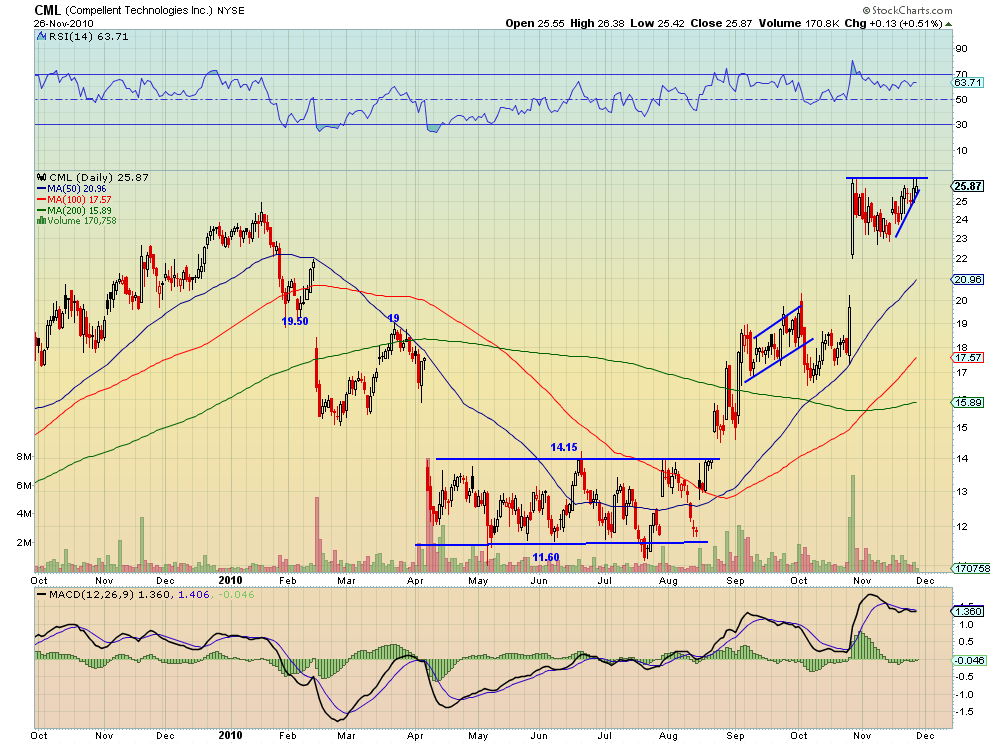Click the green line marker for MA(200)
Viewport: 990px width, 744px height.
(x=42, y=210)
